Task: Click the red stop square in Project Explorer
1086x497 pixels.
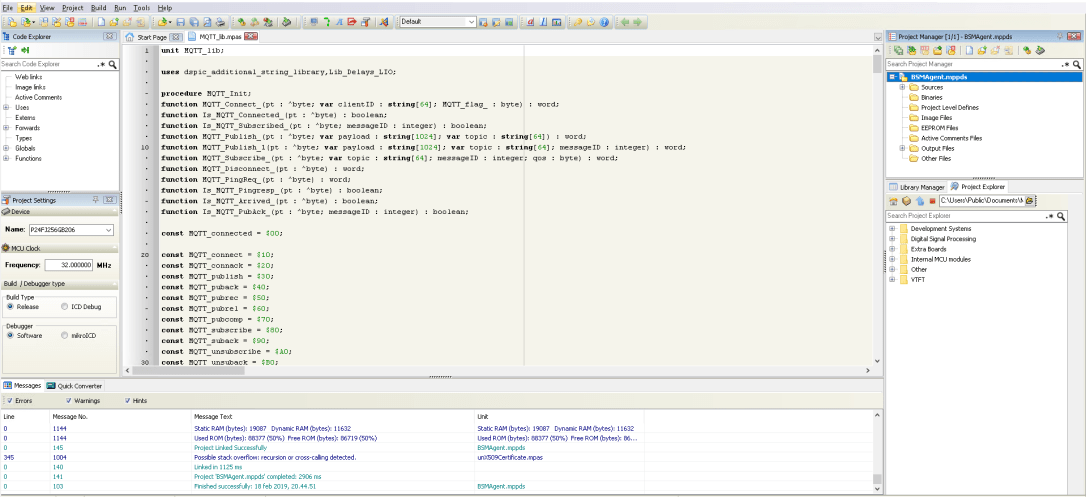Action: pos(932,201)
